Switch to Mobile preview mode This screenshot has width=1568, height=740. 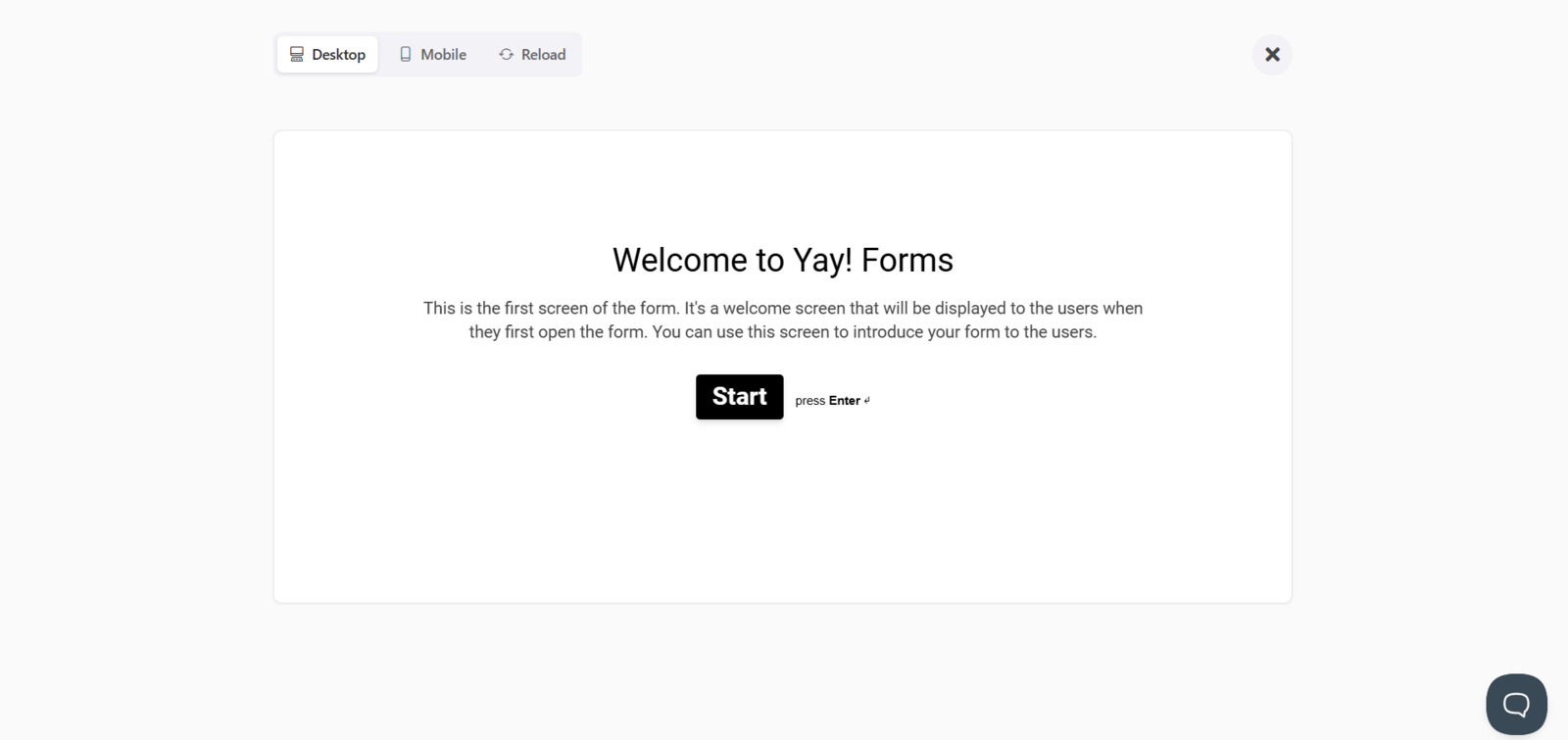(x=432, y=55)
